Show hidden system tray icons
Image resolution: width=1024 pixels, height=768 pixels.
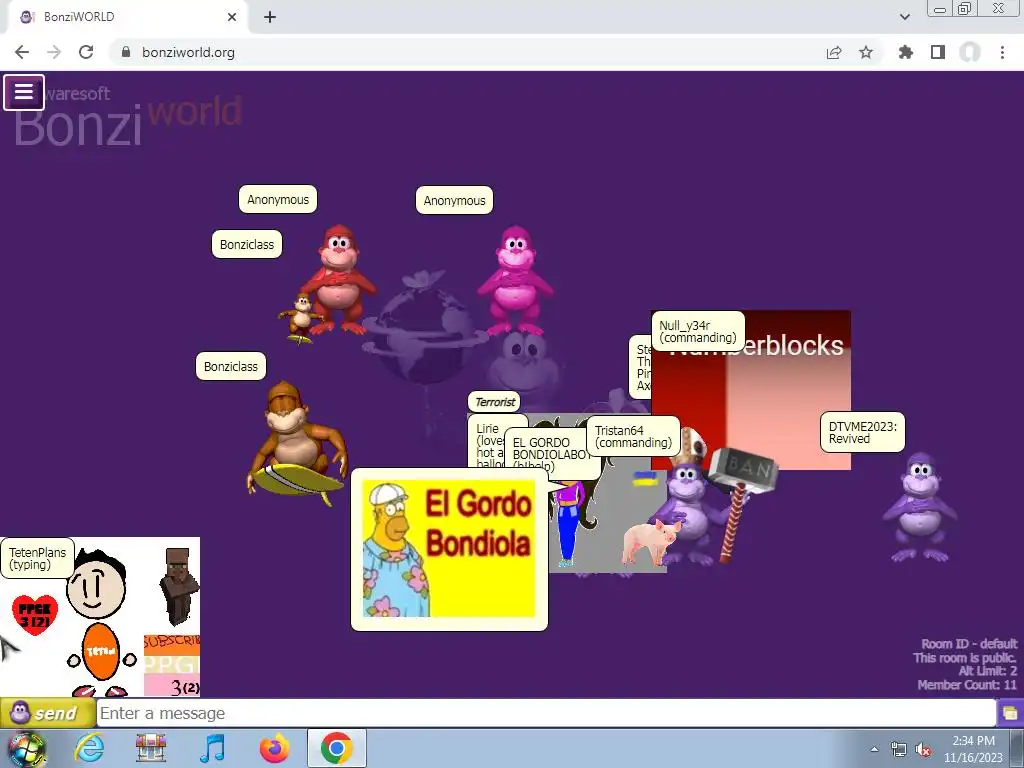click(874, 749)
